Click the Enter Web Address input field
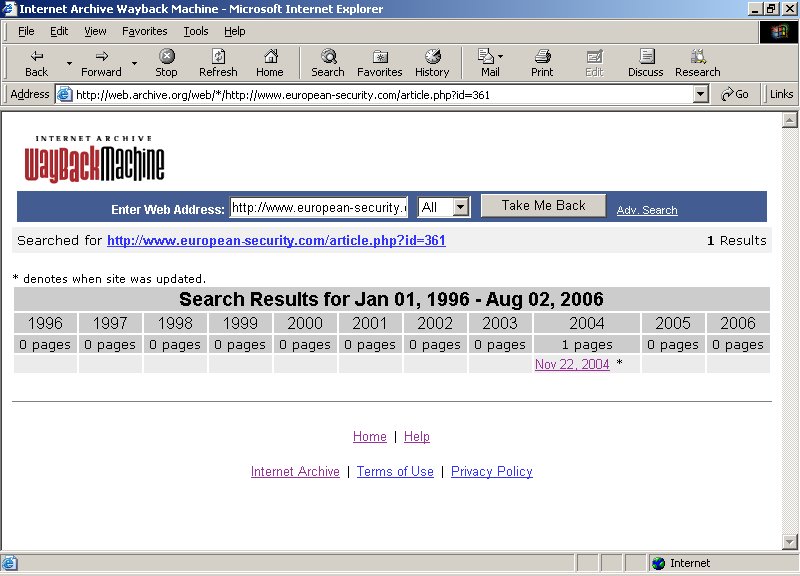The width and height of the screenshot is (800, 576). pyautogui.click(x=318, y=207)
